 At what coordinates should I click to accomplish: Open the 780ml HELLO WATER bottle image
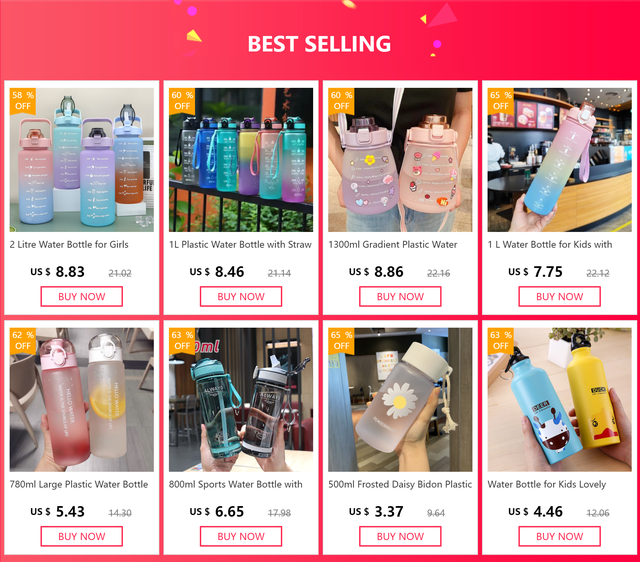pyautogui.click(x=82, y=400)
